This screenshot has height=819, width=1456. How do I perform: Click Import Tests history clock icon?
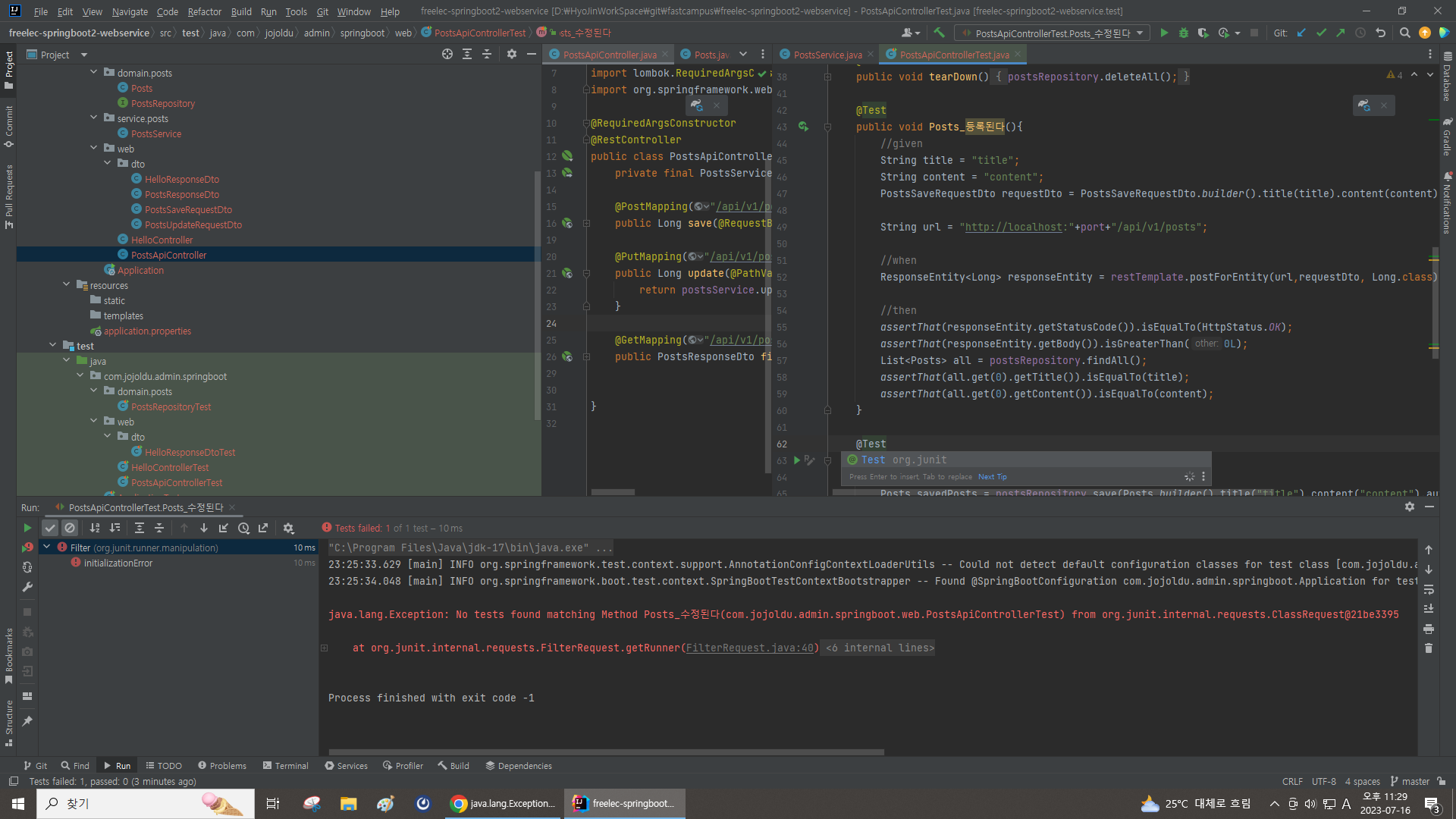(243, 528)
